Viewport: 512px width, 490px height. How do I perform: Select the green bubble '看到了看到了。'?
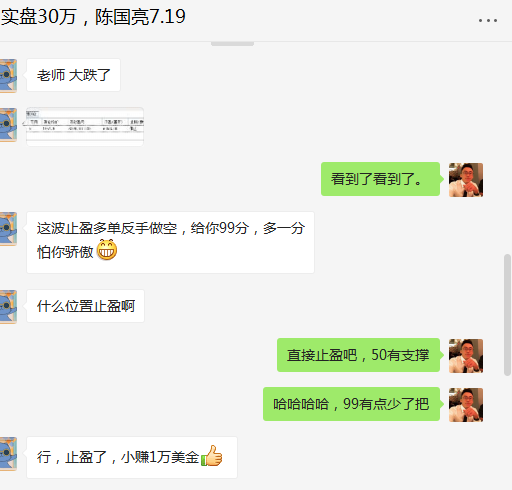pyautogui.click(x=380, y=179)
